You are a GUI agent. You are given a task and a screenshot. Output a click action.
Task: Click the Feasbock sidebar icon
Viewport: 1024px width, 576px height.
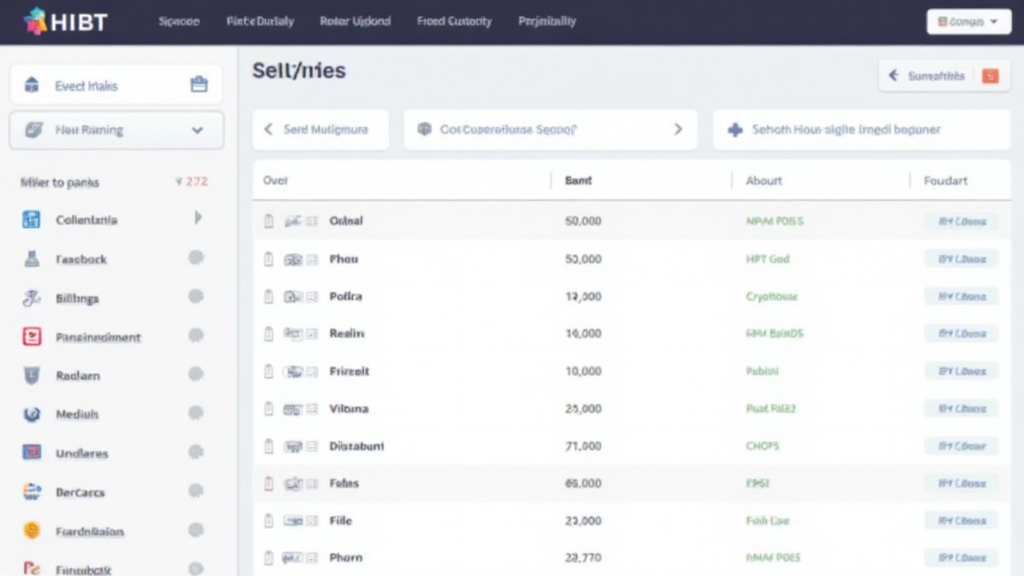[31, 259]
